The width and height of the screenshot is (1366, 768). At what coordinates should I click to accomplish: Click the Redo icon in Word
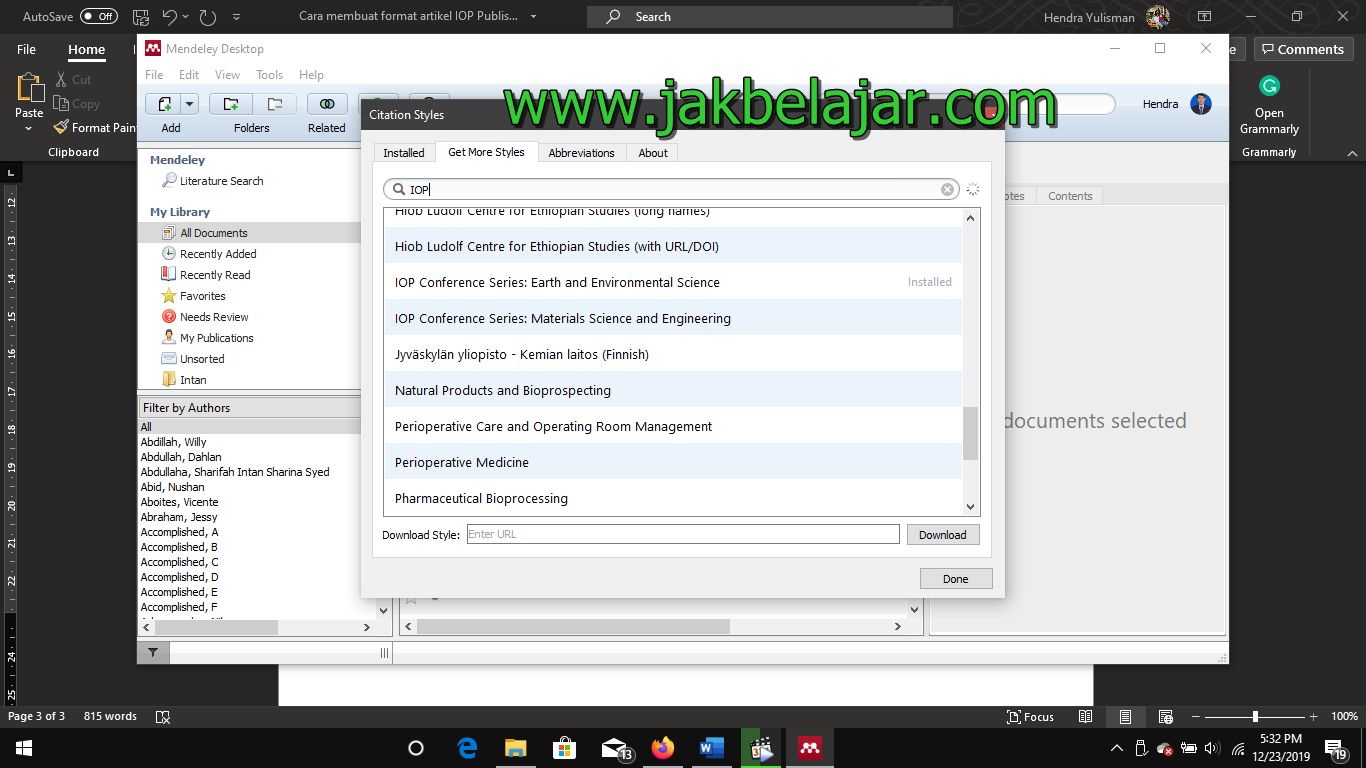click(207, 17)
